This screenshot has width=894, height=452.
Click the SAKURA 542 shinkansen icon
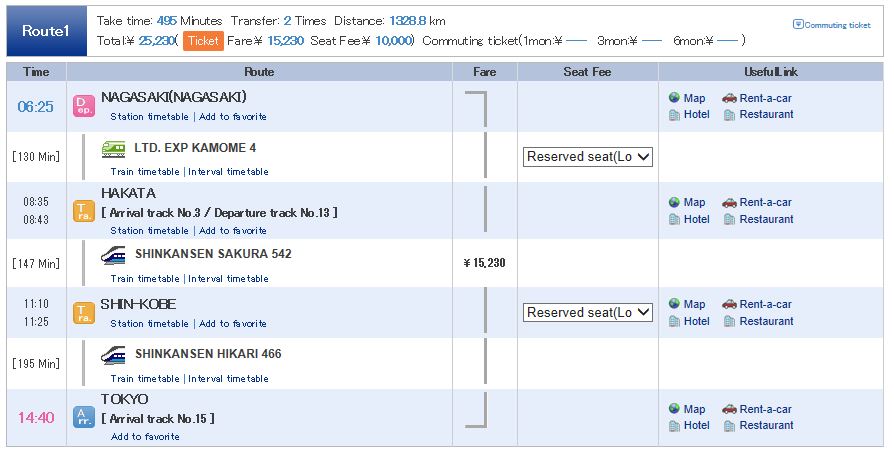[113, 255]
